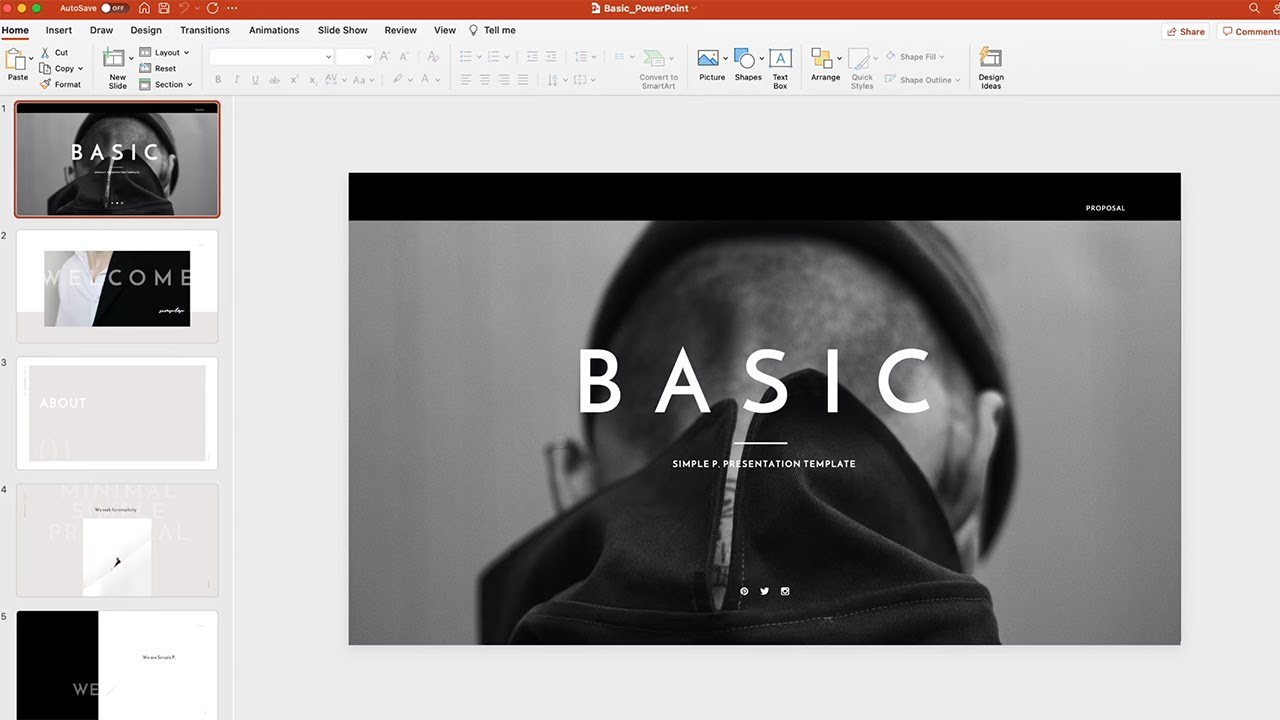
Task: Click the Twitter icon on the slide
Action: pos(765,591)
